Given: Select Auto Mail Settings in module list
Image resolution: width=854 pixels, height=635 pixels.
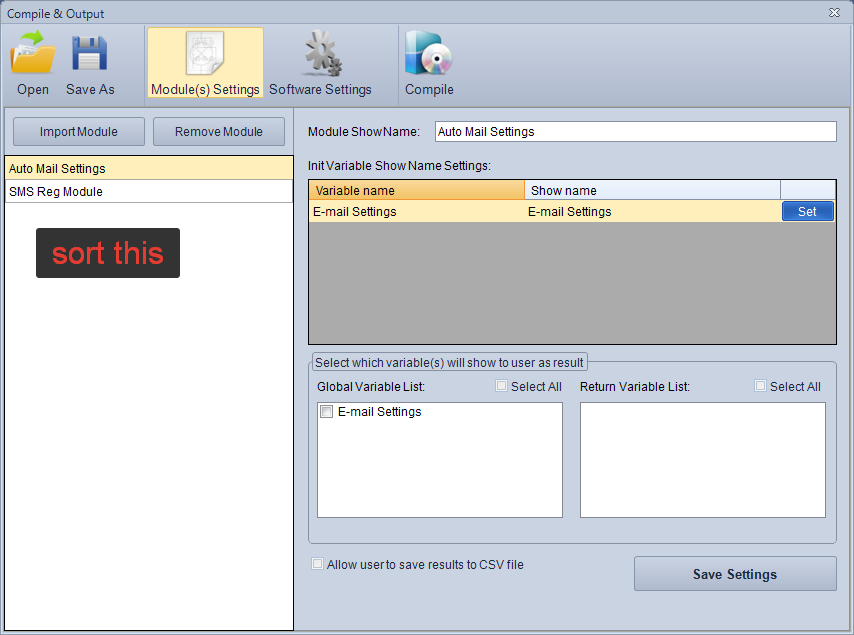Looking at the screenshot, I should [148, 169].
